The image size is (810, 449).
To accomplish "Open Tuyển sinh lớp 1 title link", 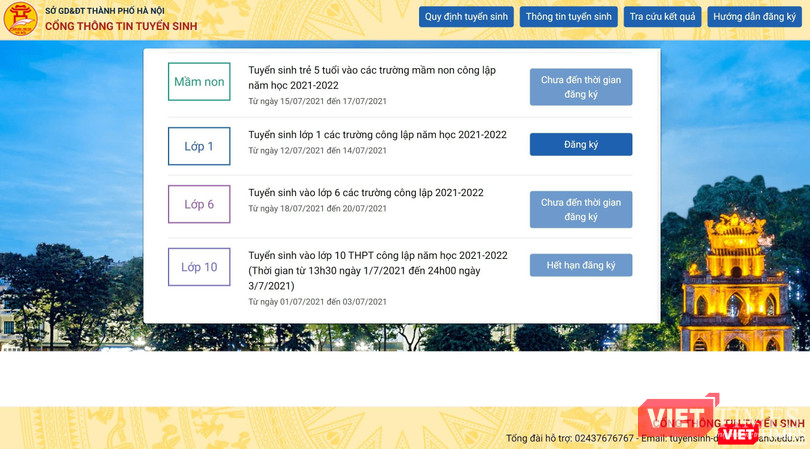I will click(x=377, y=135).
